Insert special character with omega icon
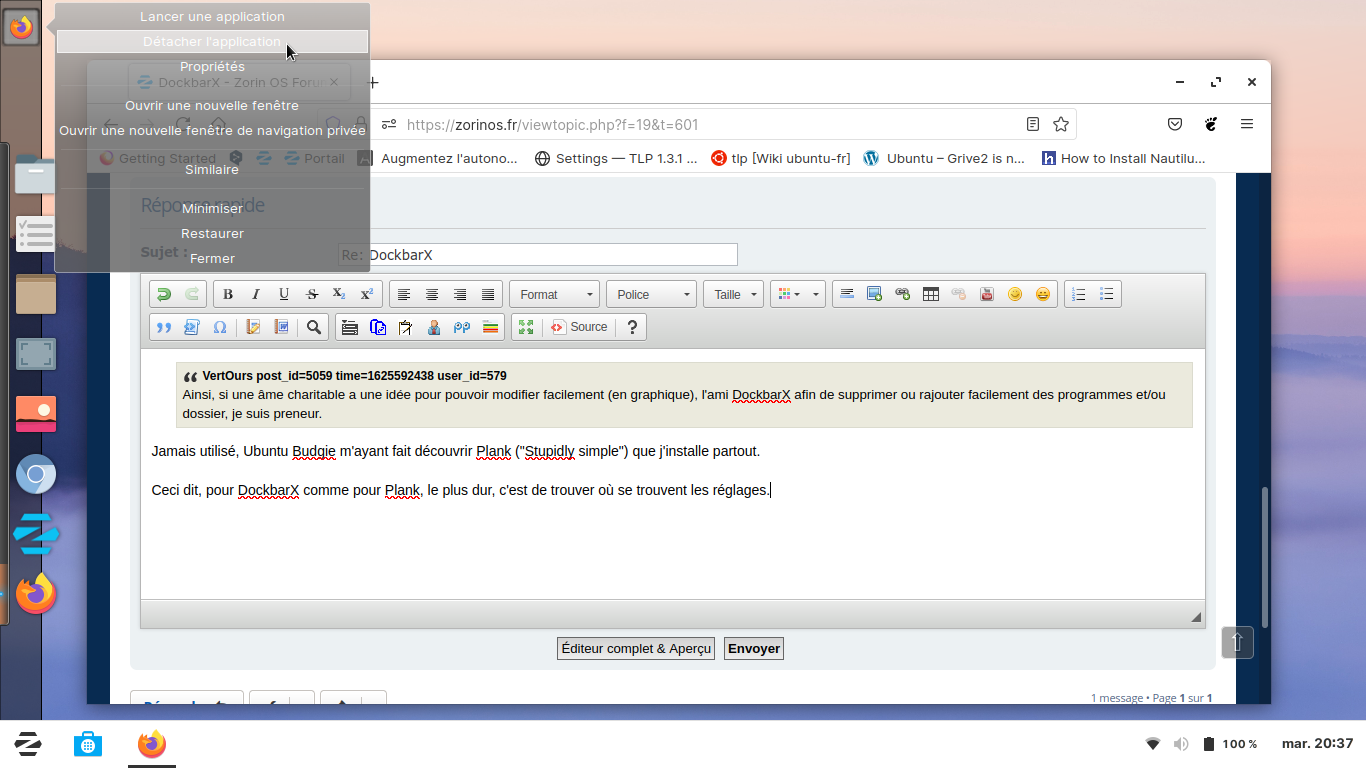The width and height of the screenshot is (1366, 768). (x=220, y=327)
